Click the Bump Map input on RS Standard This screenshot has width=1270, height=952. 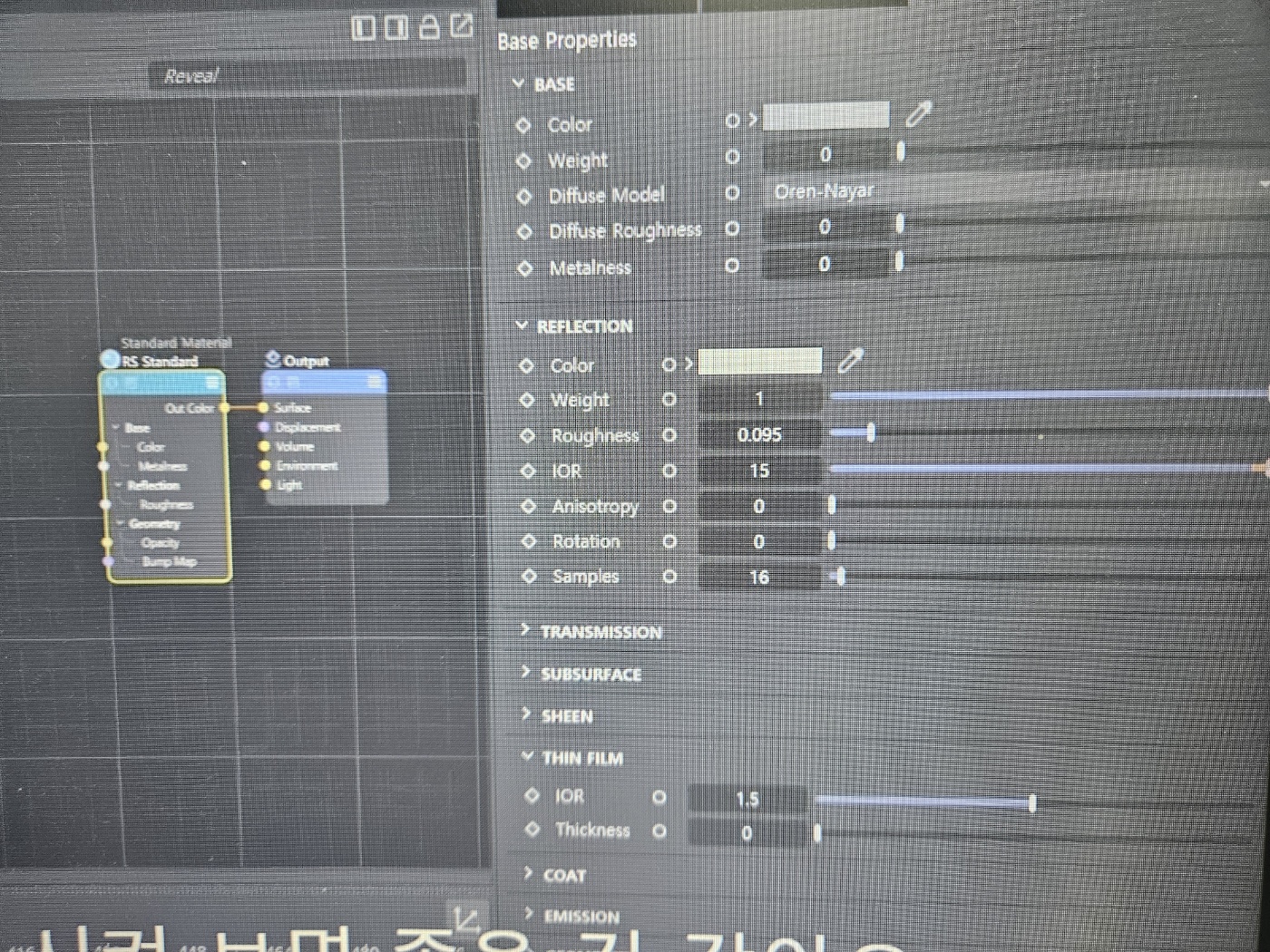(x=109, y=562)
